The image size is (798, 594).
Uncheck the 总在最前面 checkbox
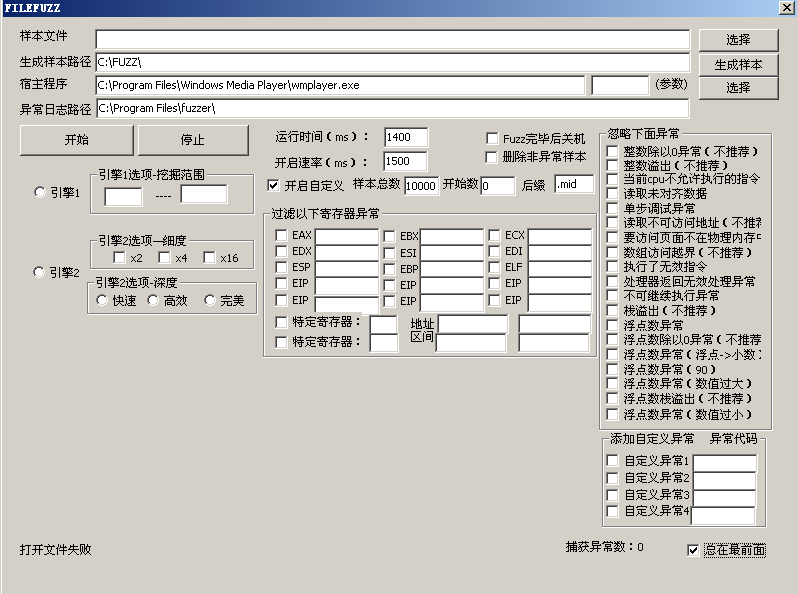(x=694, y=550)
